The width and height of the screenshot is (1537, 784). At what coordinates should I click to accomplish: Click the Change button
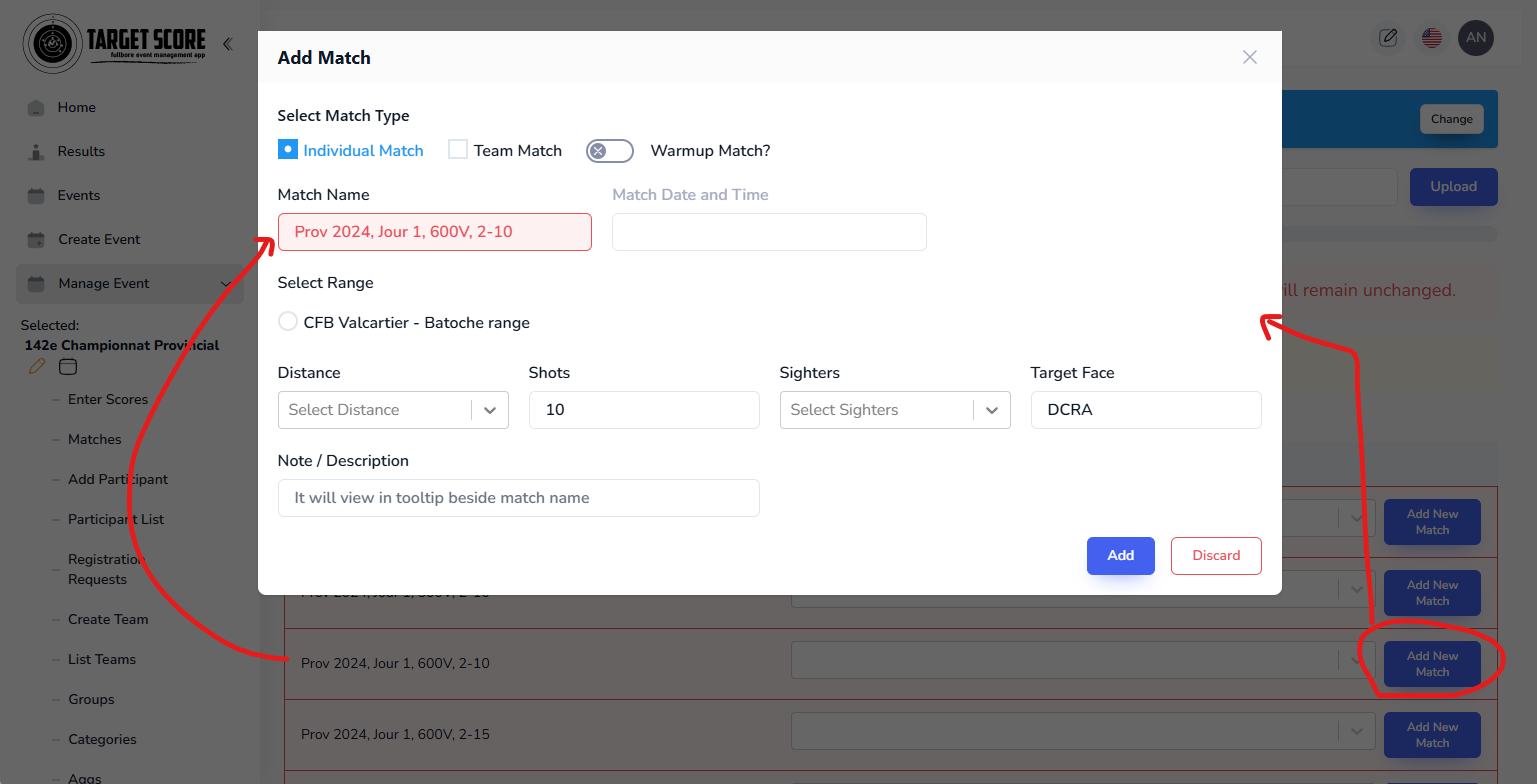click(x=1451, y=119)
